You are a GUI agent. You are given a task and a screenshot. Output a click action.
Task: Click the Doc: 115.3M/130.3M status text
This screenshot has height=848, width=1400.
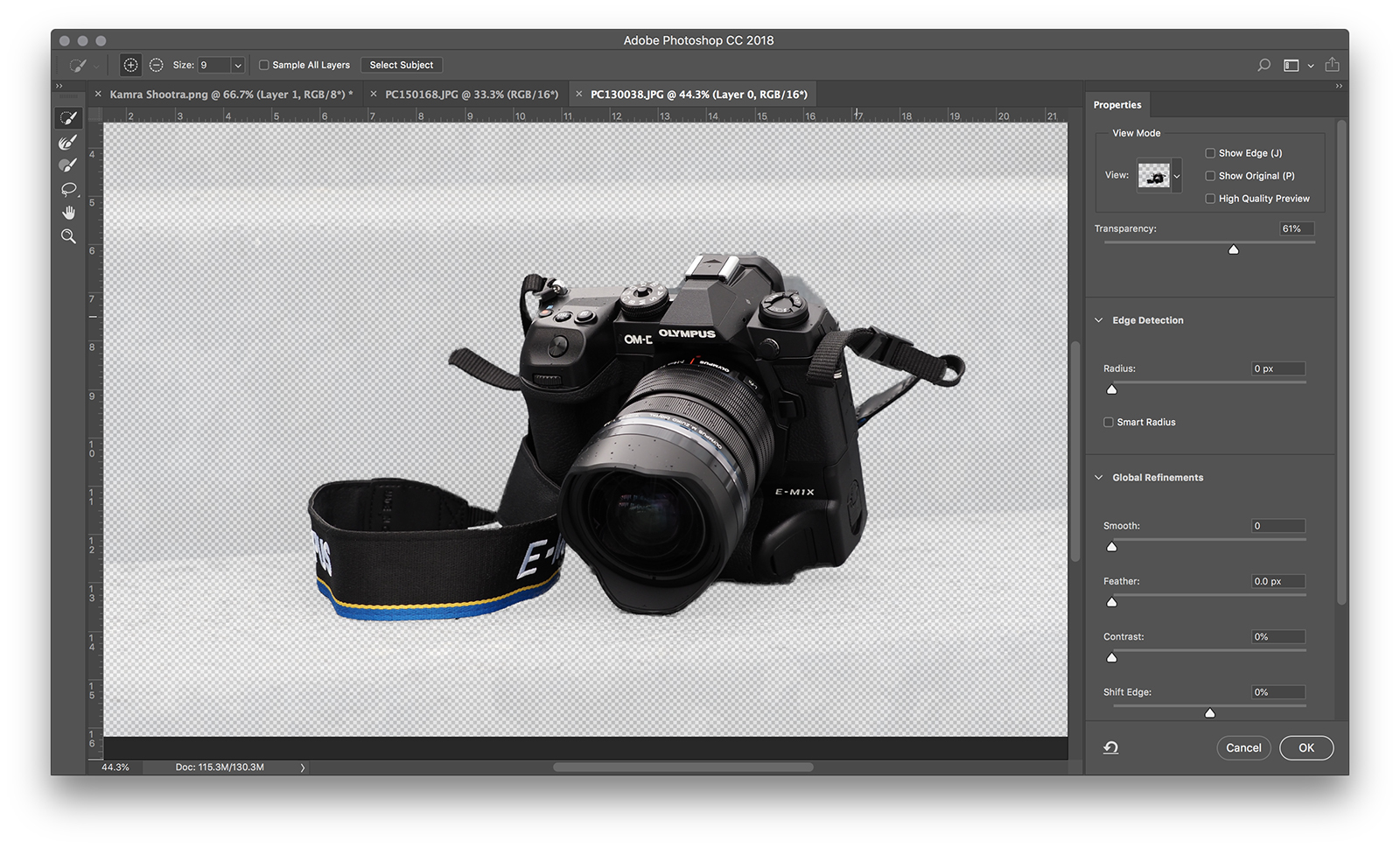coord(220,767)
